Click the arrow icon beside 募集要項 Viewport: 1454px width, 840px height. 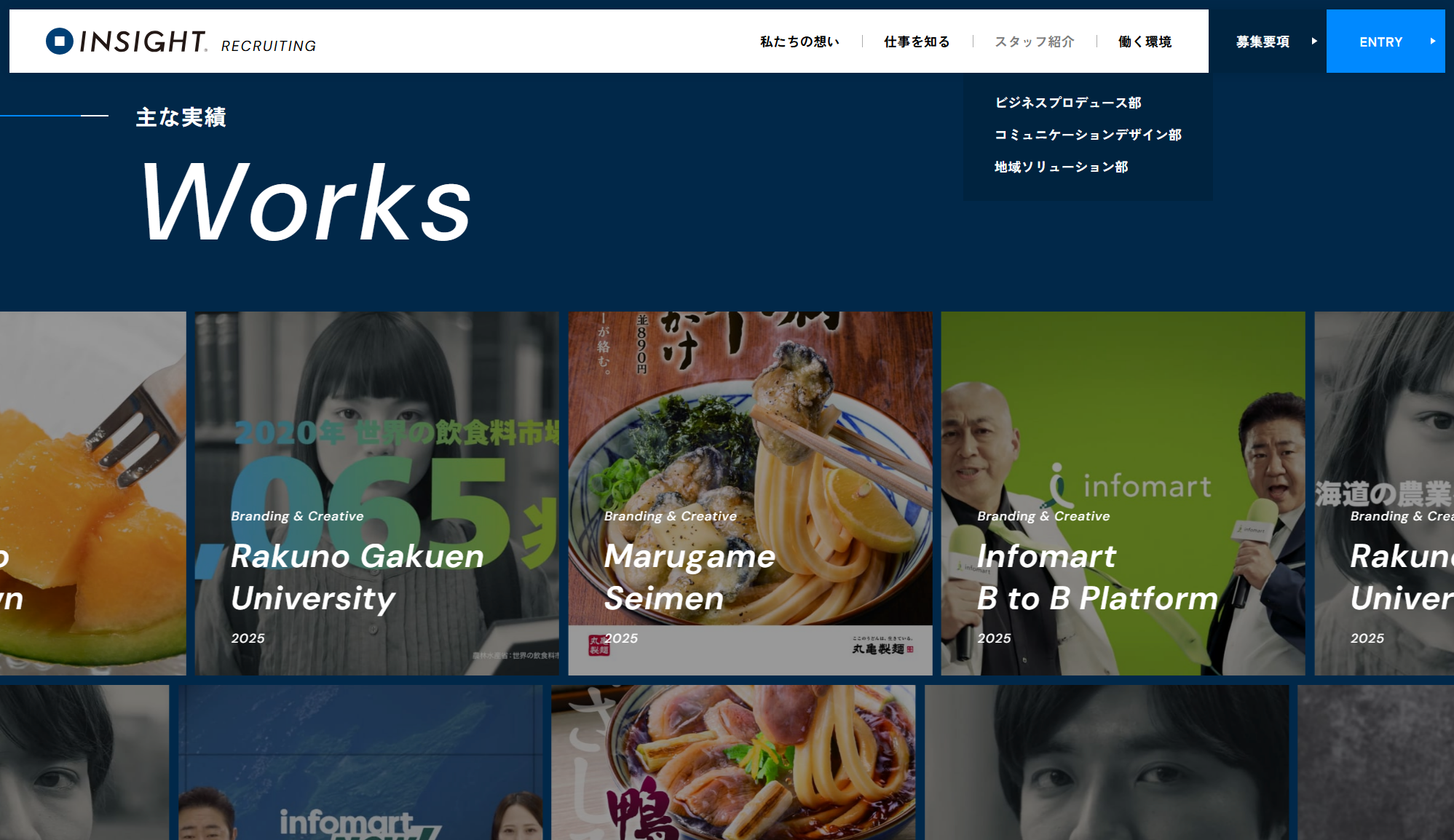pyautogui.click(x=1314, y=41)
